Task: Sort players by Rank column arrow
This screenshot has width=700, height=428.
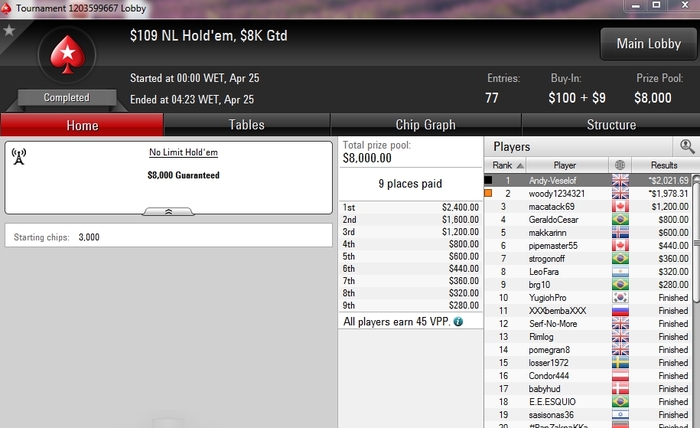Action: (520, 166)
